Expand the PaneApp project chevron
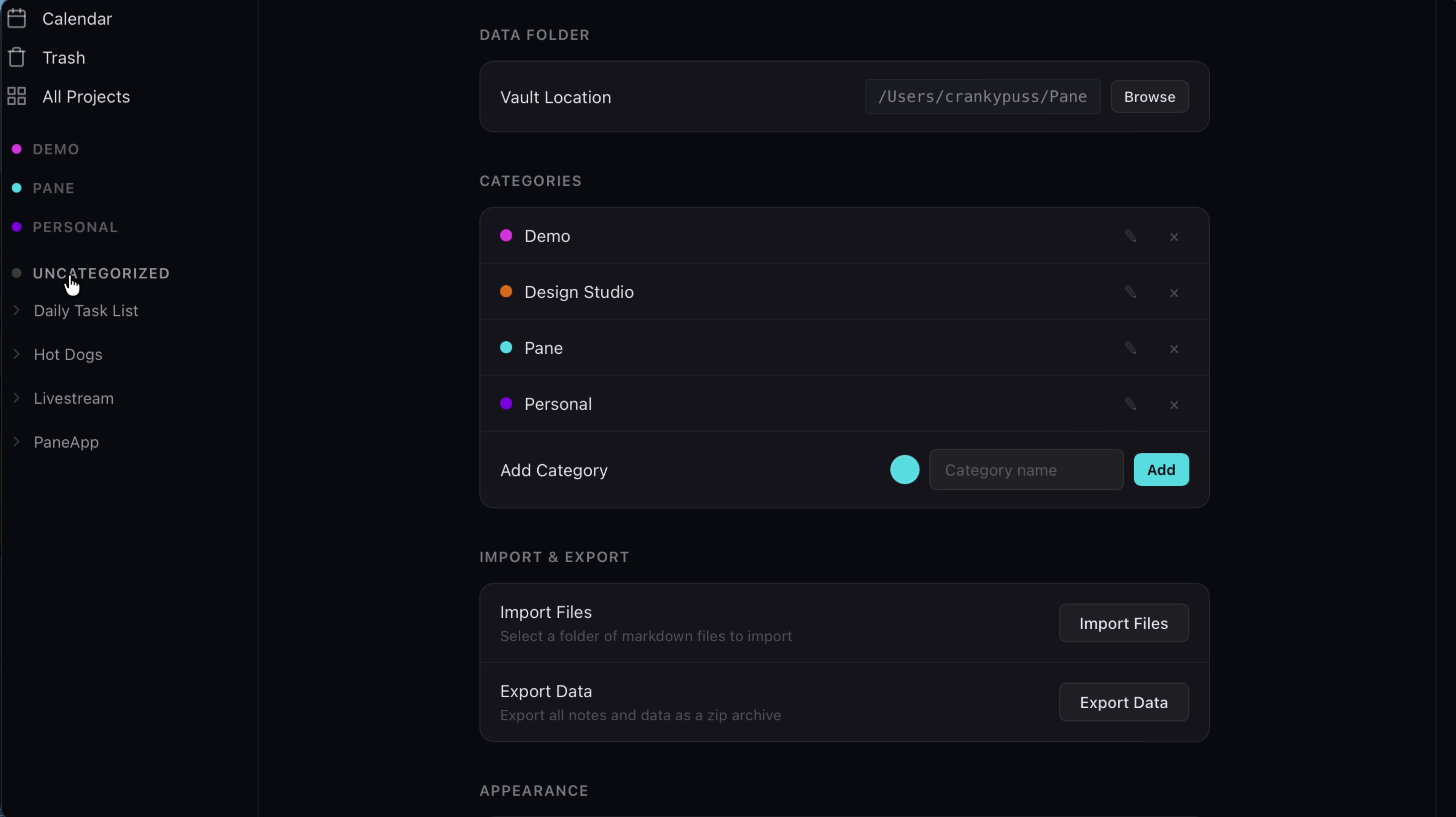The height and width of the screenshot is (817, 1456). [16, 442]
